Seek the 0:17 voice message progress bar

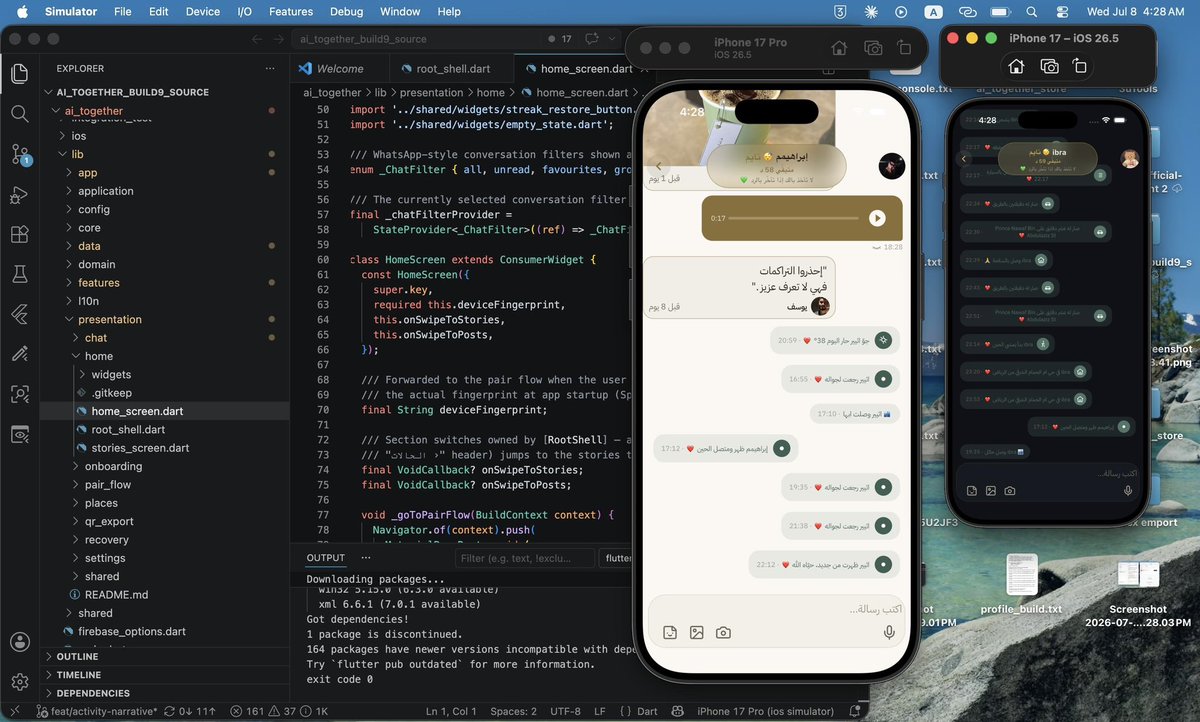795,218
